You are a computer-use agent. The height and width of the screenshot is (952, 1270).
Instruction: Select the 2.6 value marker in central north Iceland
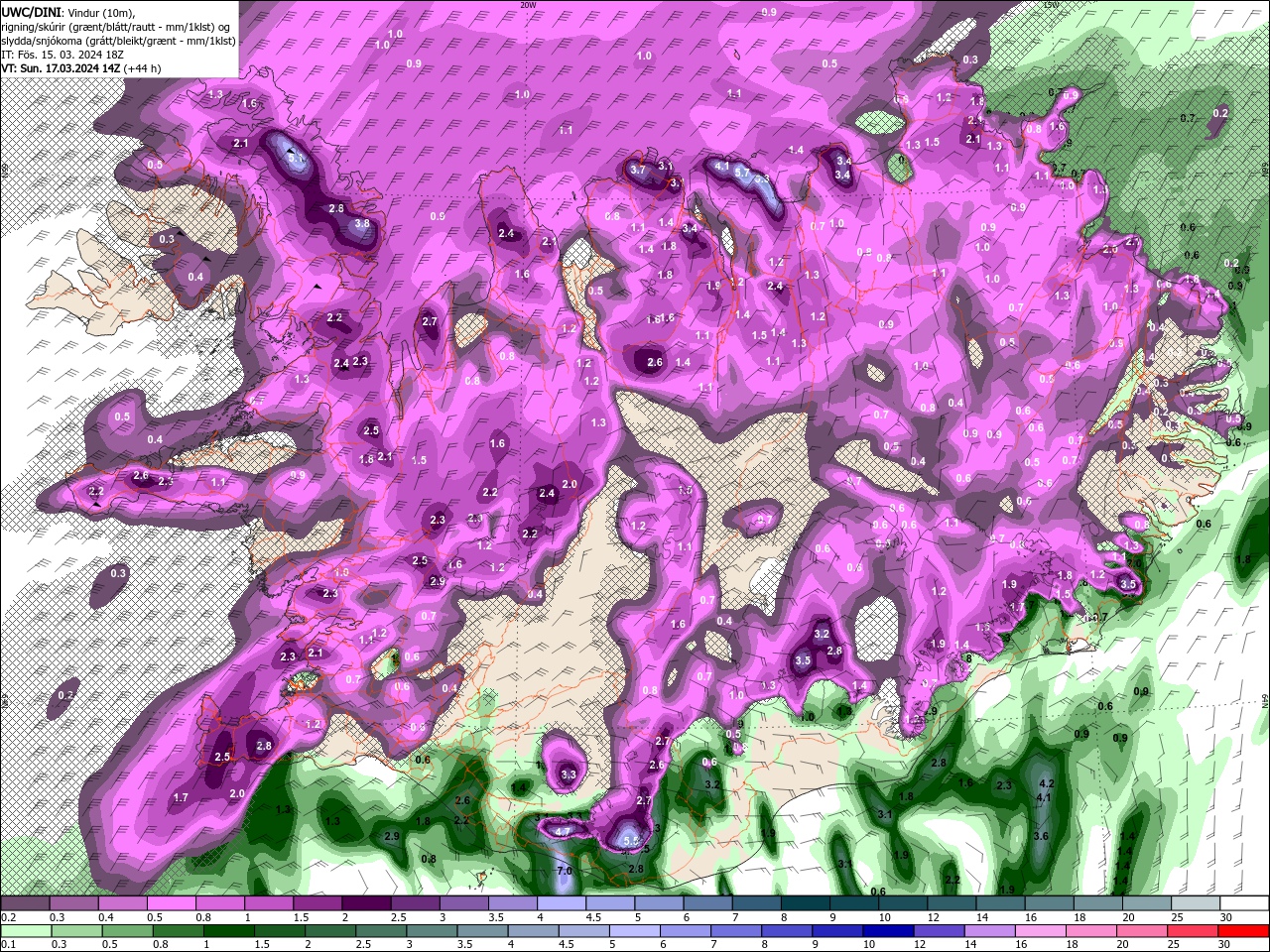(x=654, y=363)
